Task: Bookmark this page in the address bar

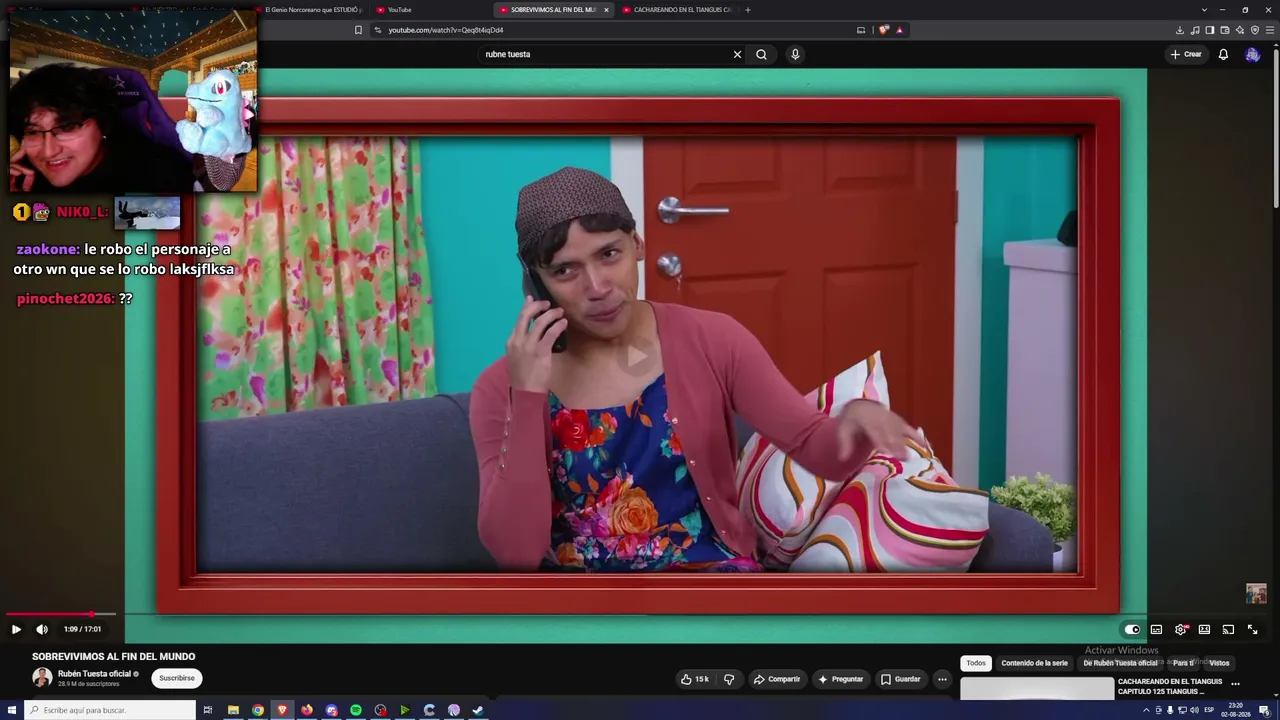Action: (358, 30)
